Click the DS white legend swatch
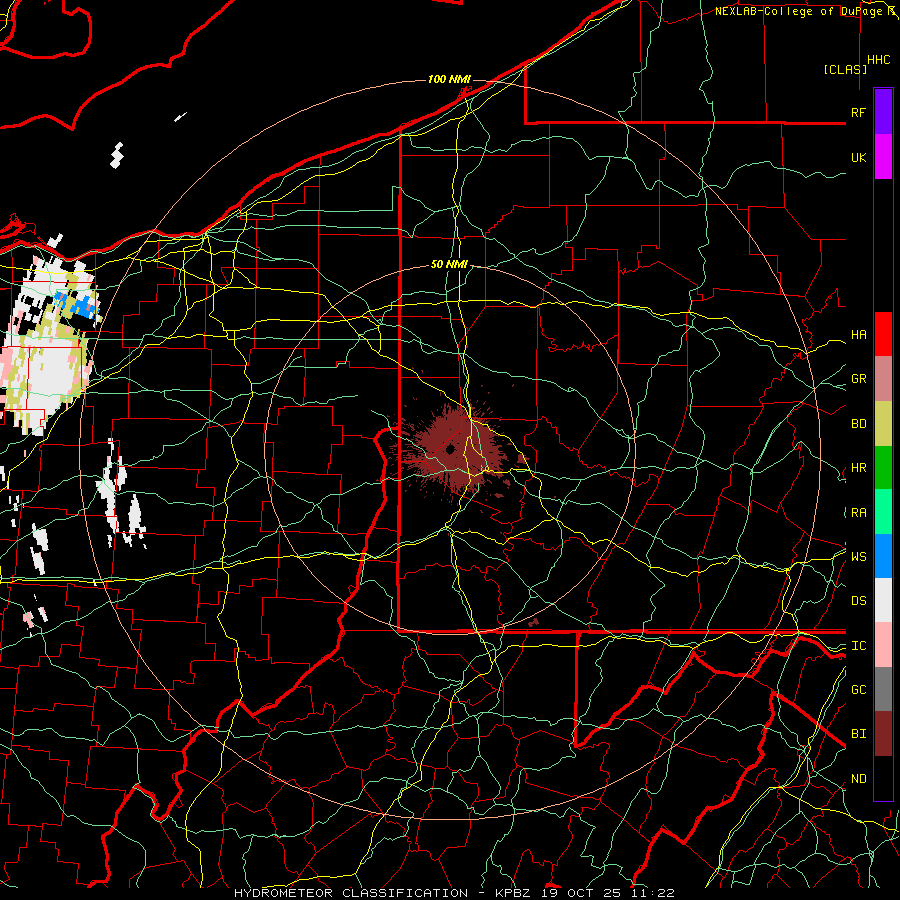900x900 pixels. click(x=883, y=600)
